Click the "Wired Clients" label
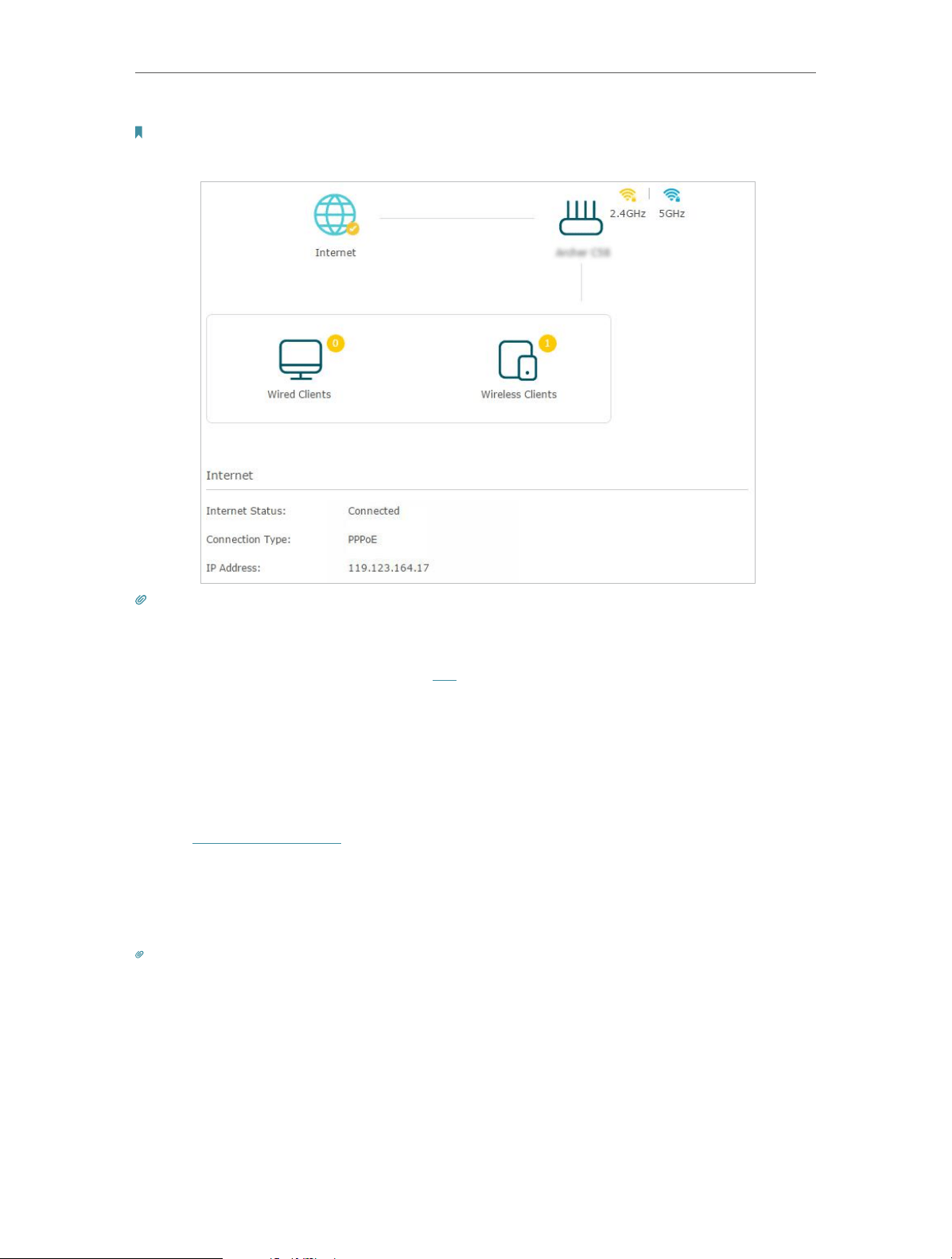 click(299, 394)
